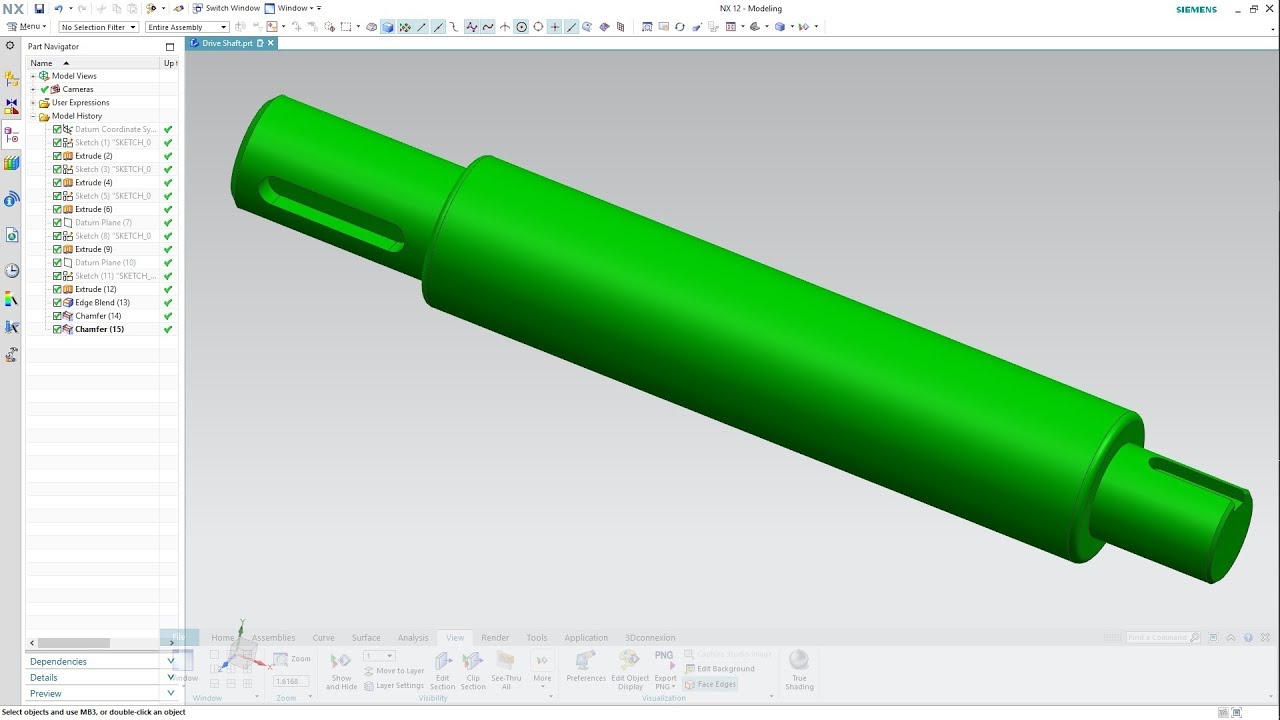Viewport: 1280px width, 720px height.
Task: Select Chamfer (15) in Model History
Action: (x=99, y=329)
